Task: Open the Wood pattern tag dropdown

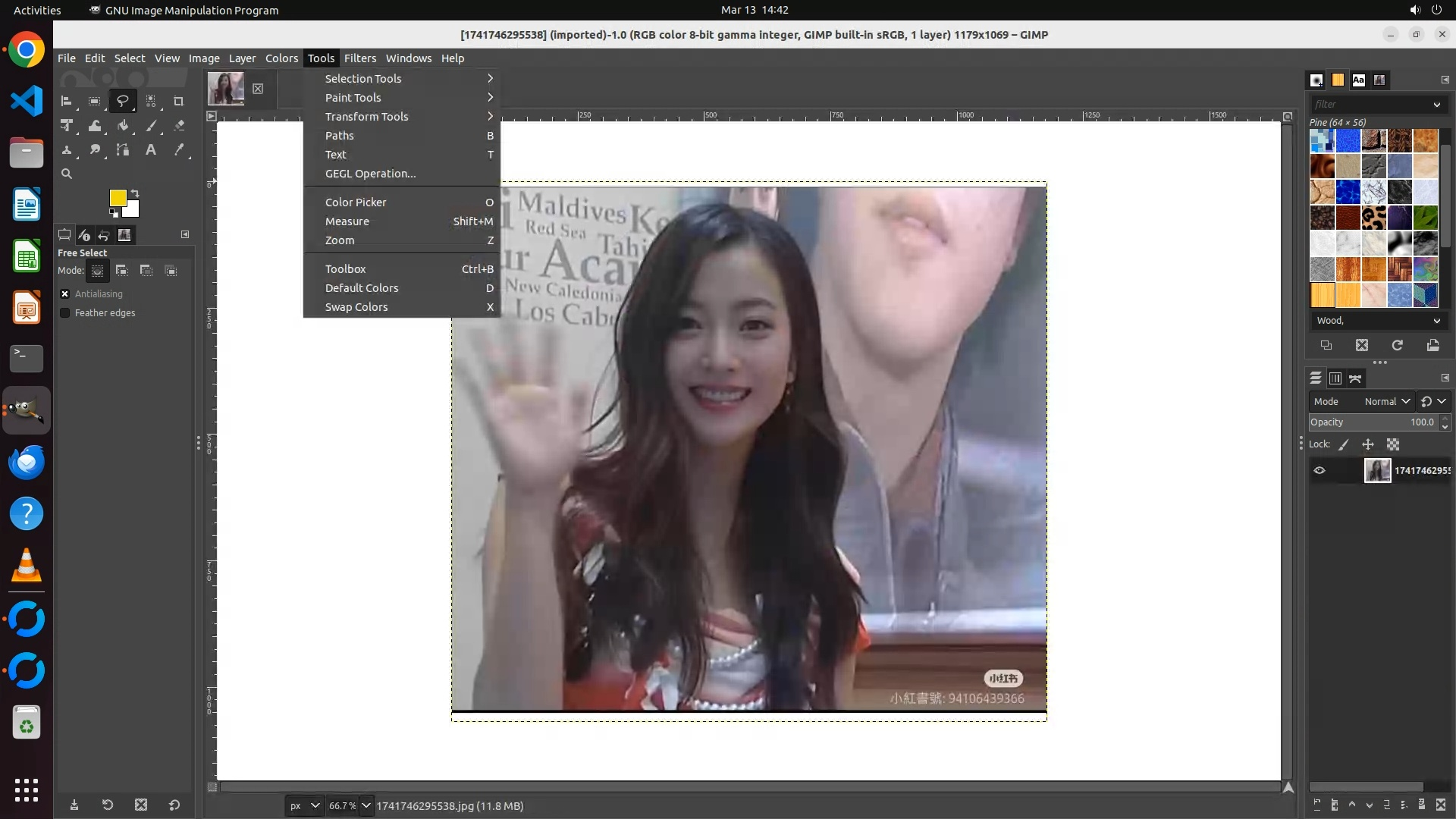Action: 1436,321
